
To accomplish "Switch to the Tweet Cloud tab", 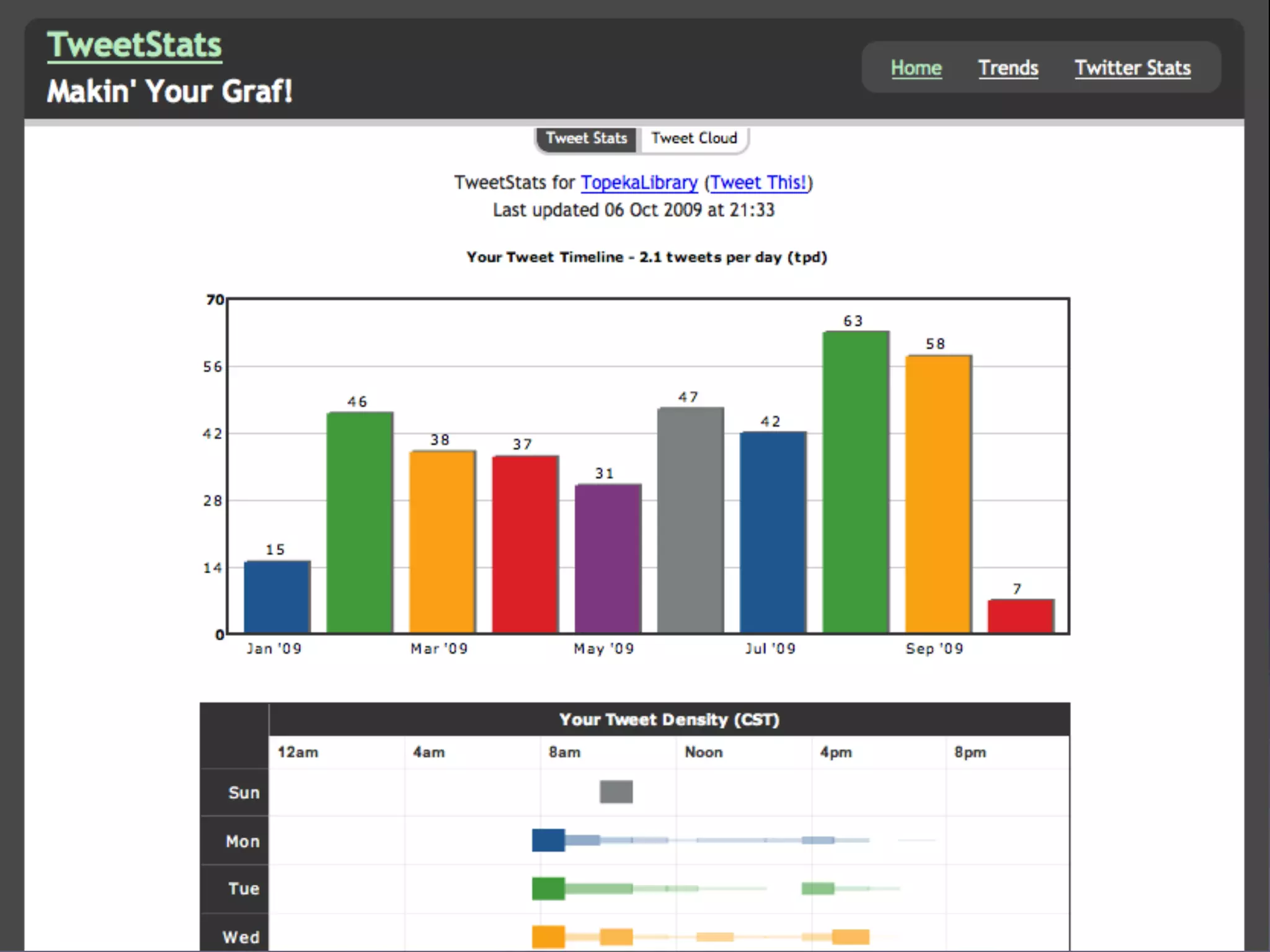I will 694,138.
